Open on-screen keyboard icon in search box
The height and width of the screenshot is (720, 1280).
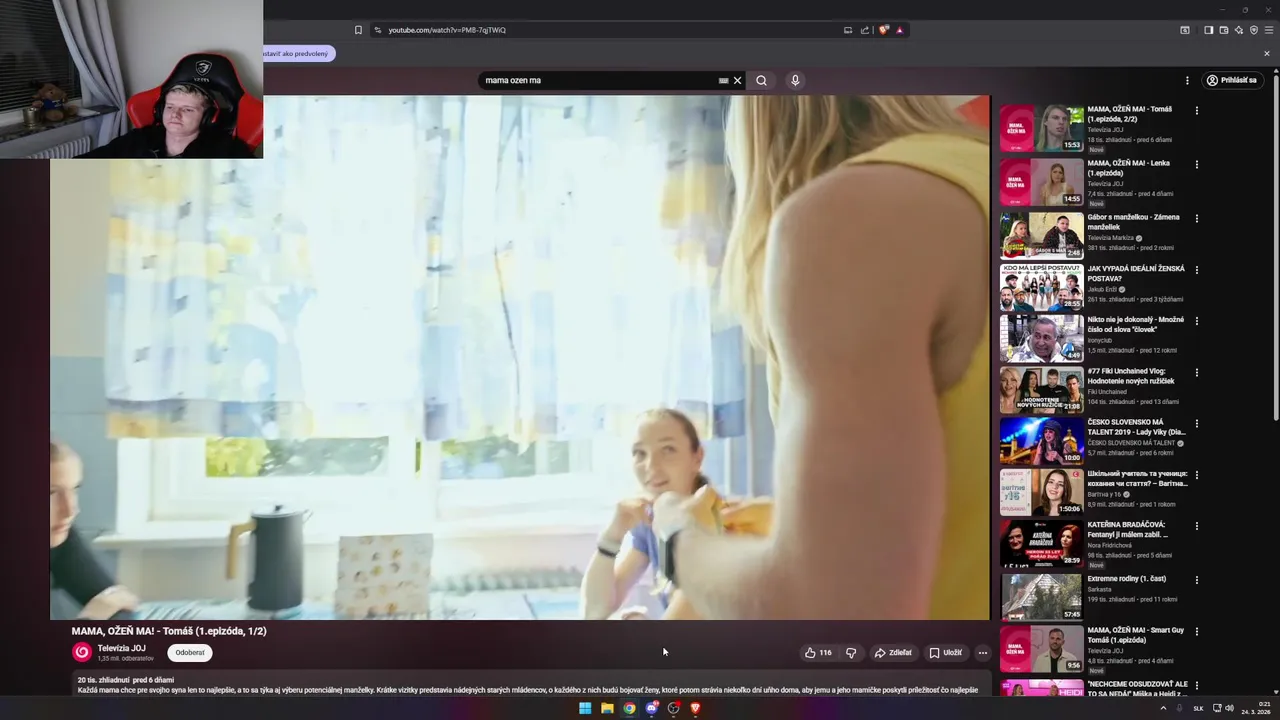pos(723,80)
